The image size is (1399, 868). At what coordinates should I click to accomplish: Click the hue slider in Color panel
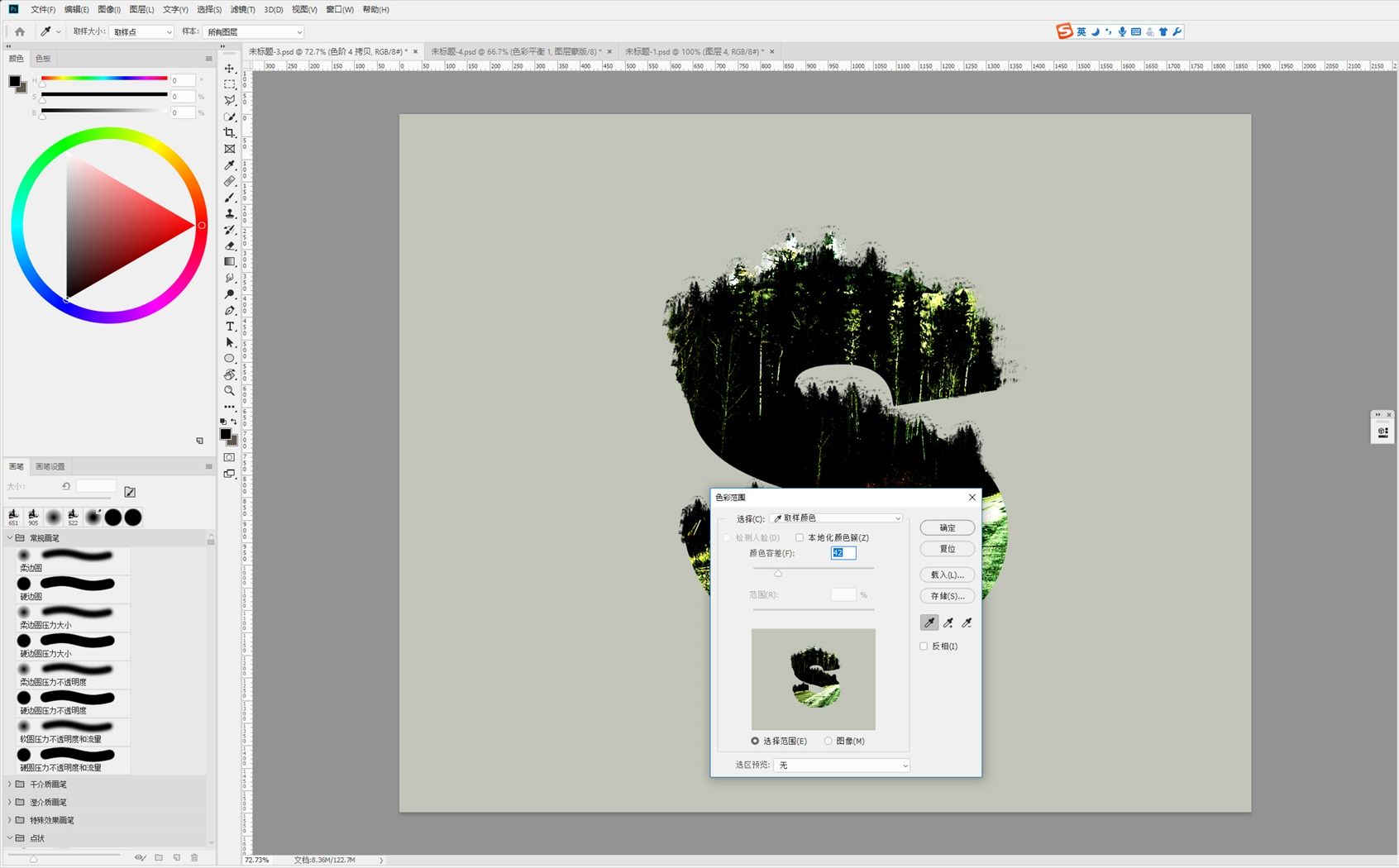(104, 79)
